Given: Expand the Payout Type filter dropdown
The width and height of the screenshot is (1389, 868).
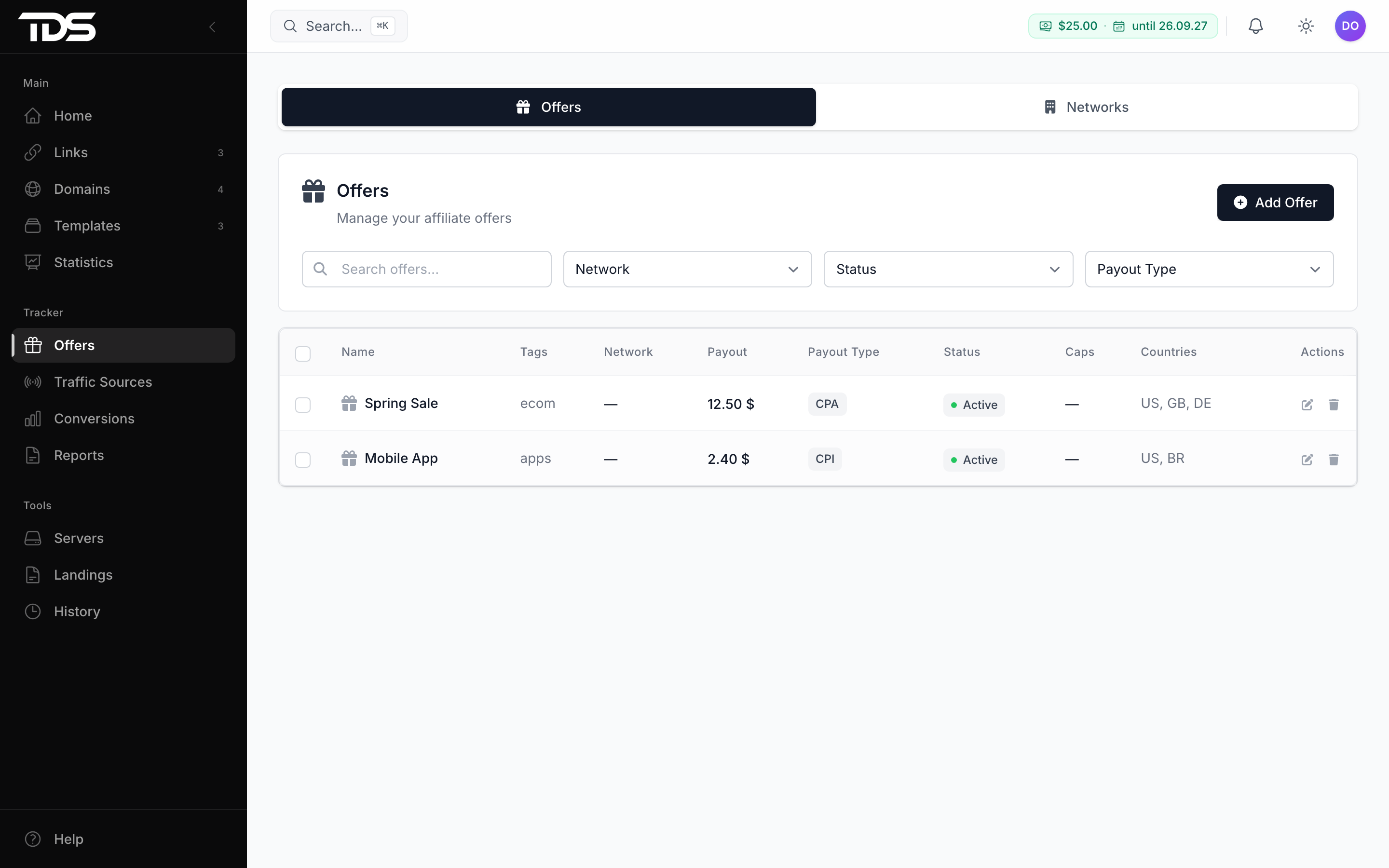Looking at the screenshot, I should (x=1209, y=269).
